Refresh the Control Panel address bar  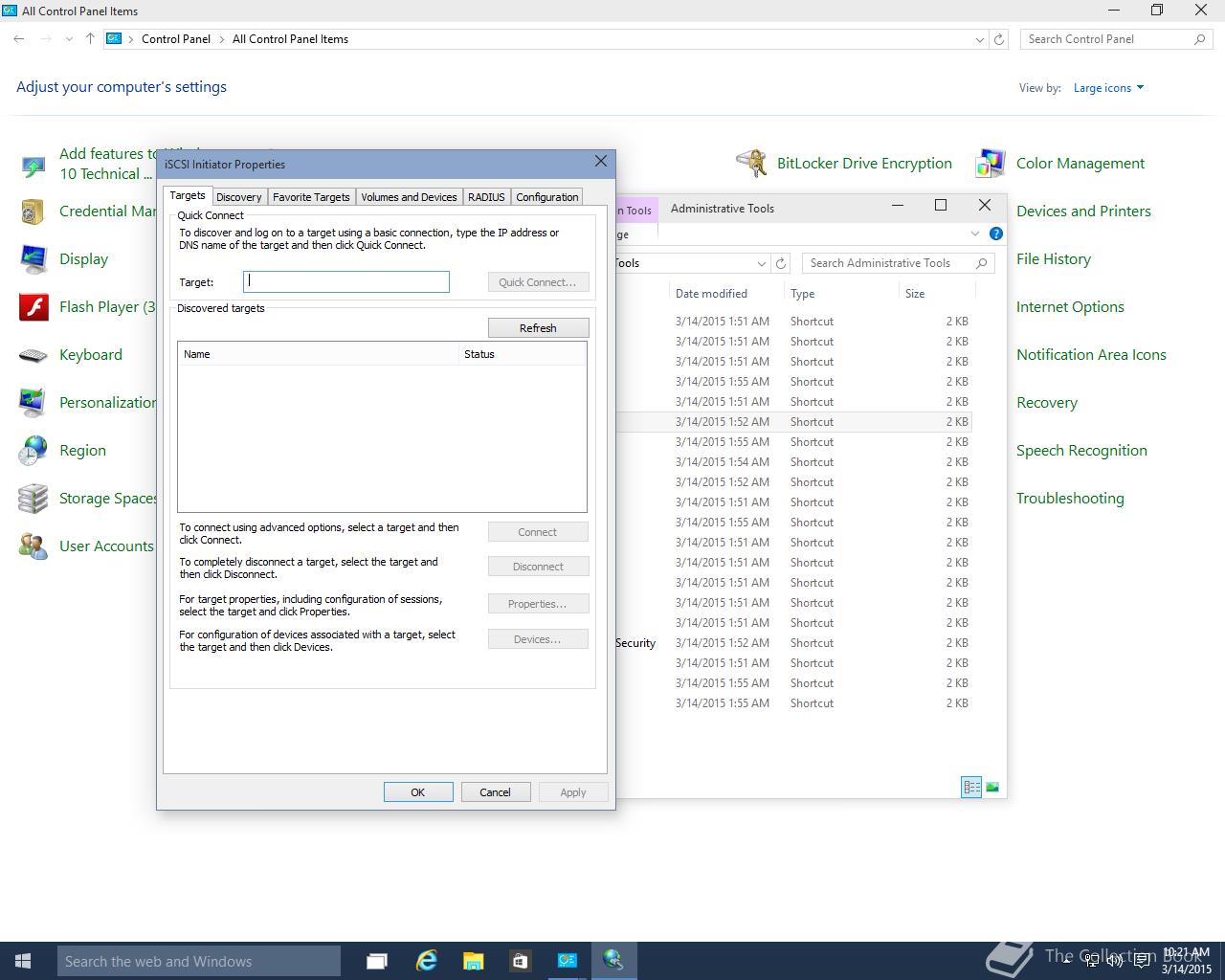coord(999,39)
